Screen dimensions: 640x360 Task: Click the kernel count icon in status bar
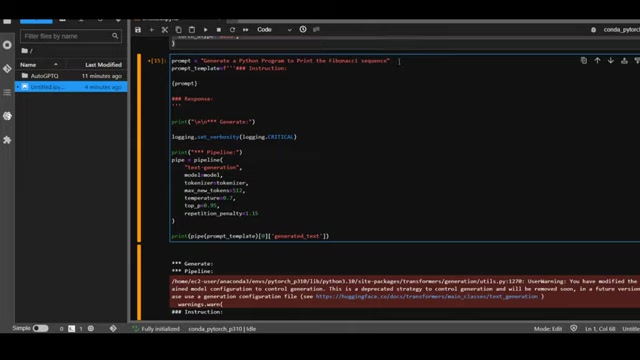point(91,329)
